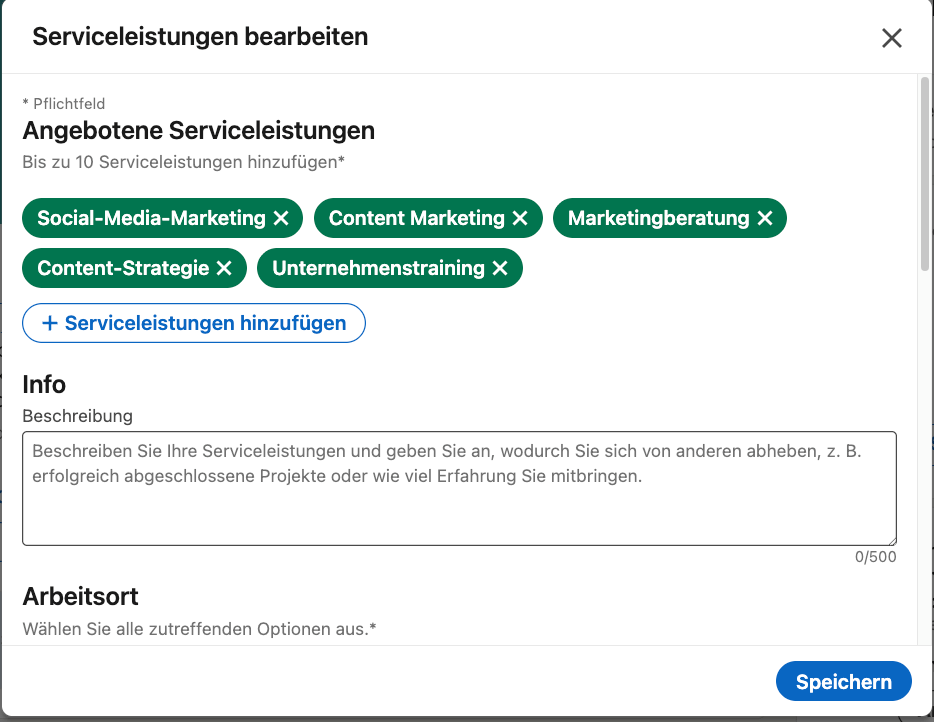Click the Arbeitsort section heading
This screenshot has width=934, height=722.
click(x=80, y=597)
